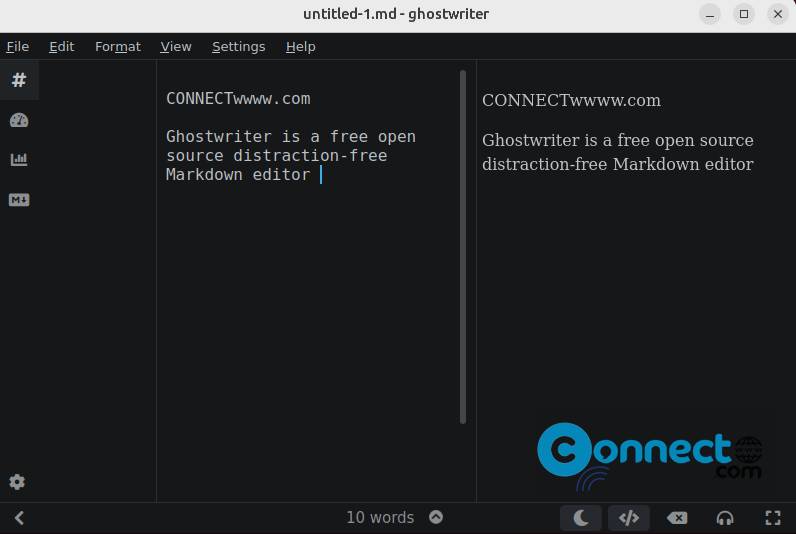Click the editor vertical scrollbar

click(462, 247)
